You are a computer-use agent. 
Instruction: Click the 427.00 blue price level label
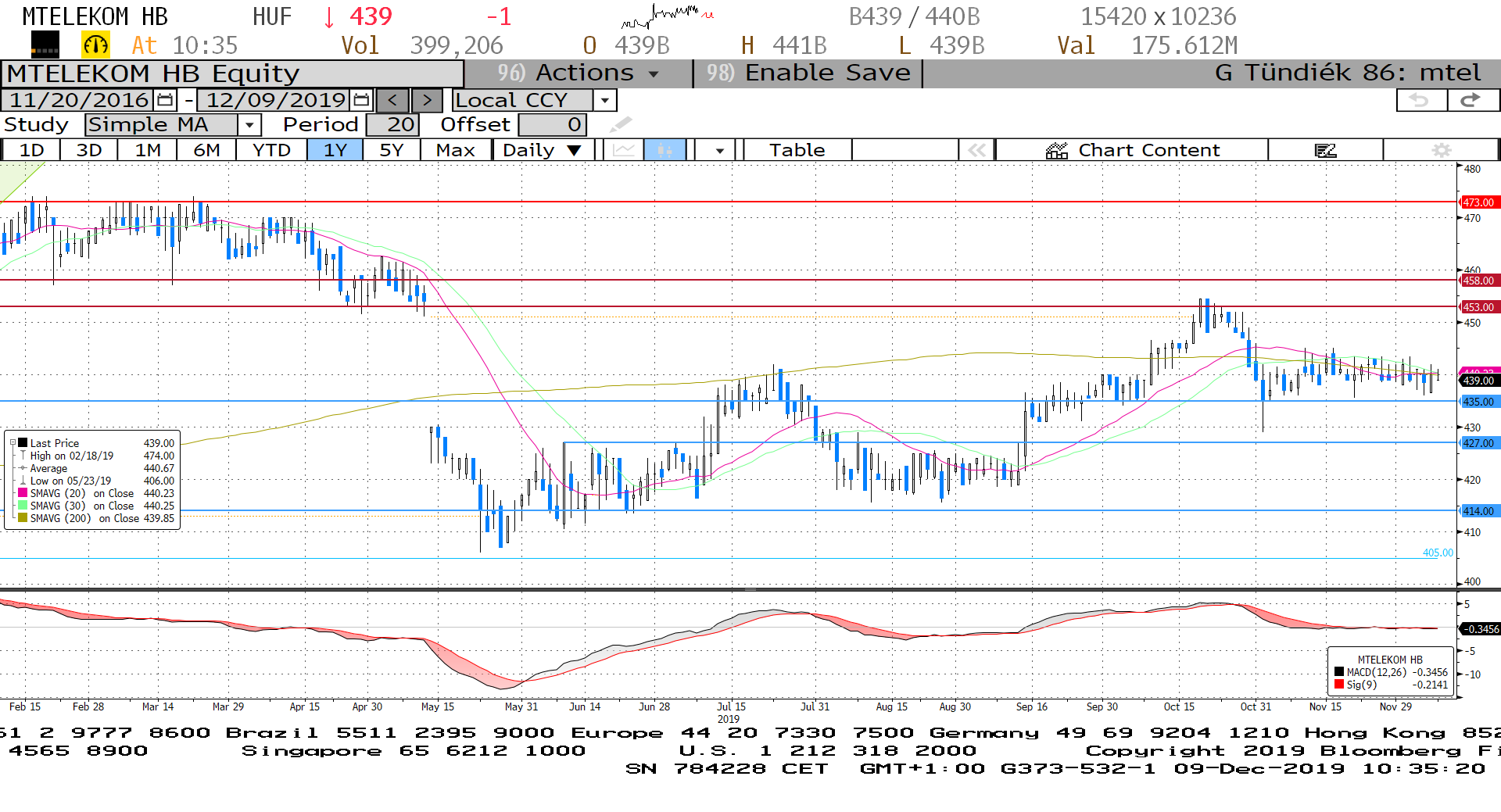pyautogui.click(x=1480, y=443)
